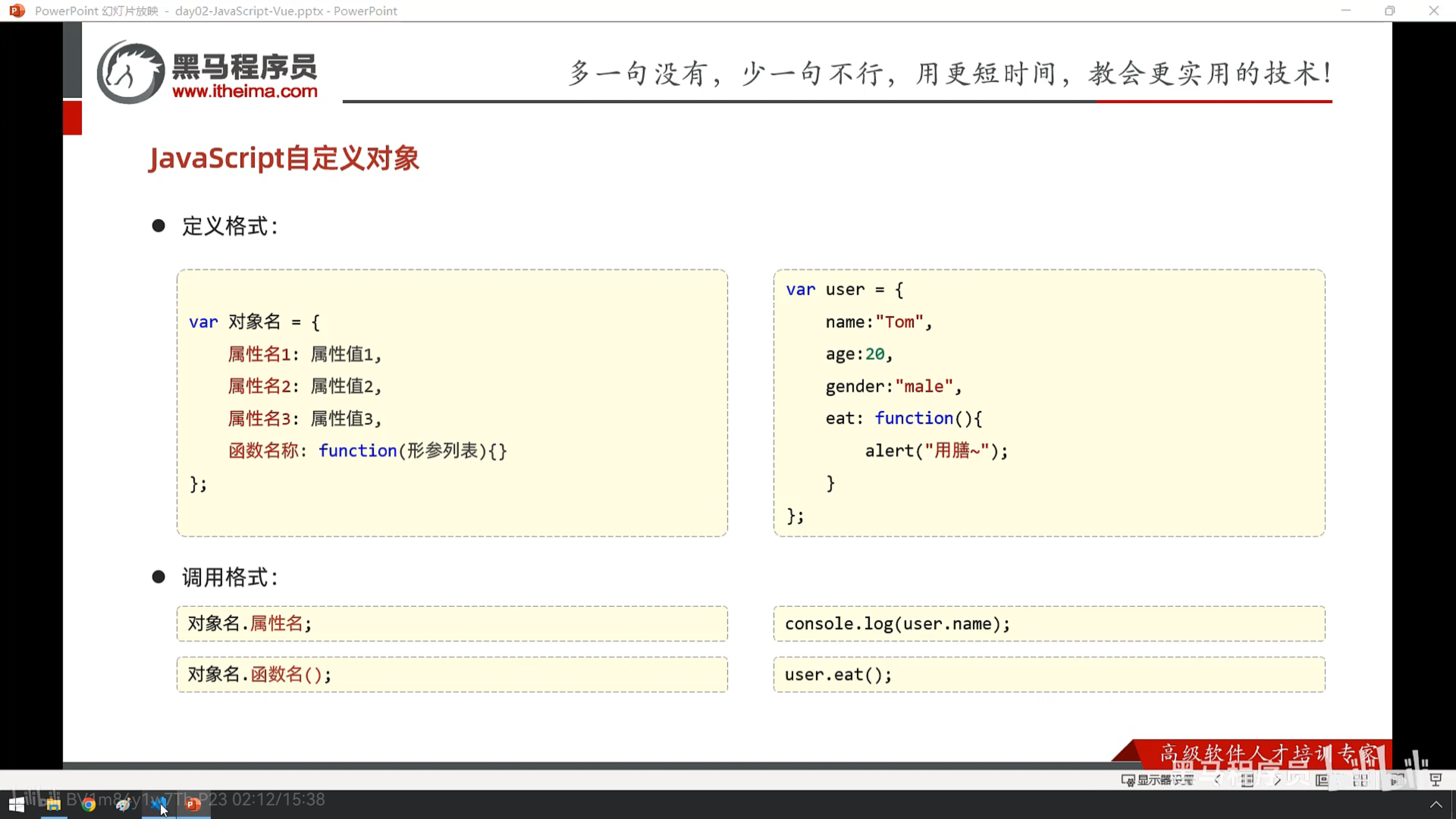The width and height of the screenshot is (1456, 819).
Task: Open the Paint app on taskbar
Action: [123, 804]
